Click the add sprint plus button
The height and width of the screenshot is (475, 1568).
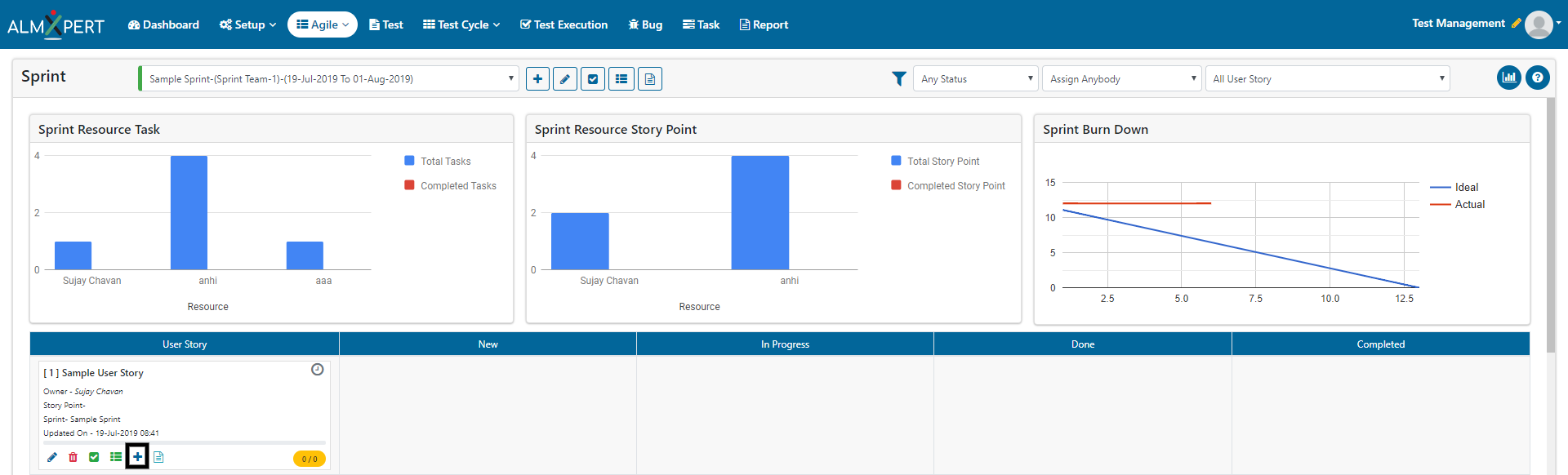[537, 78]
